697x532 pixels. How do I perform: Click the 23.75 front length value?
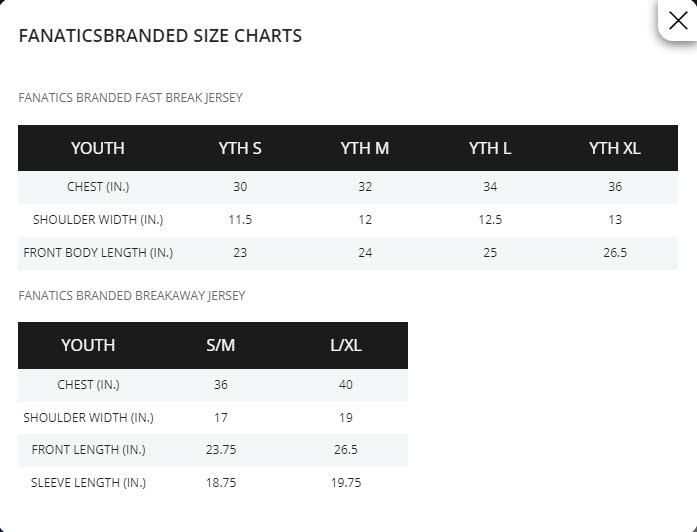[221, 449]
